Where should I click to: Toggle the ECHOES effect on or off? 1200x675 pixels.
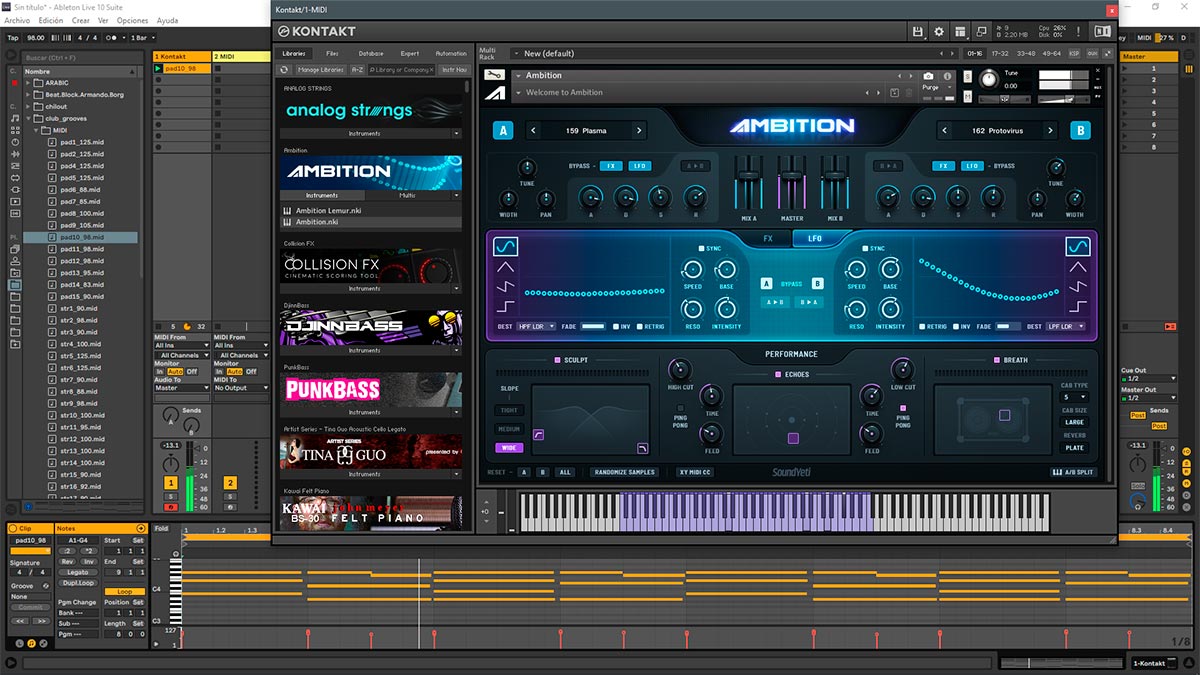tap(776, 375)
